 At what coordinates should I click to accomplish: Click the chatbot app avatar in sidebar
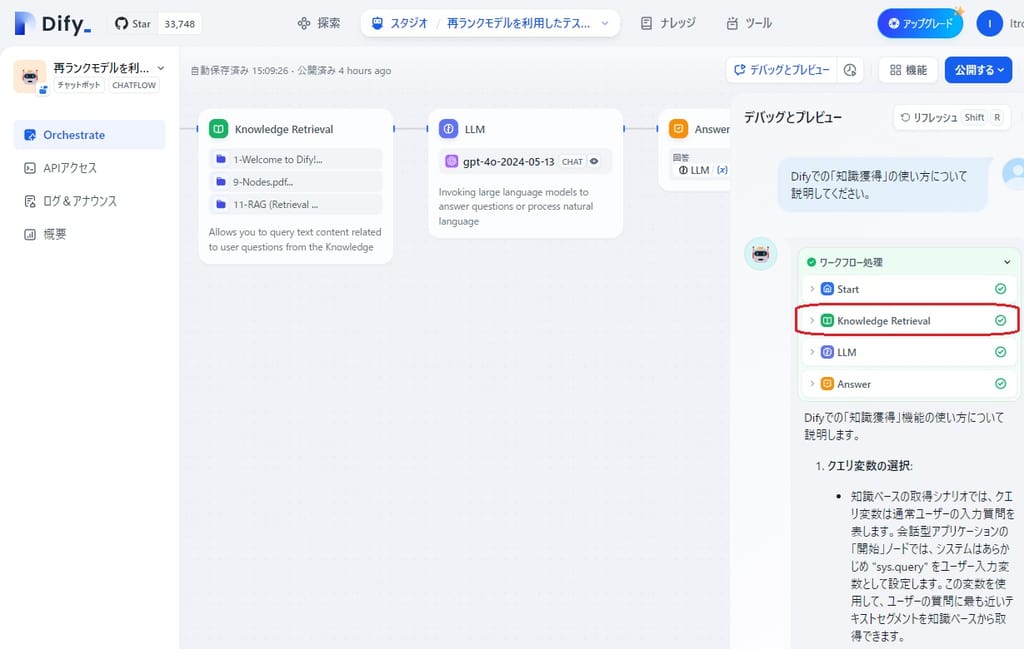[29, 76]
